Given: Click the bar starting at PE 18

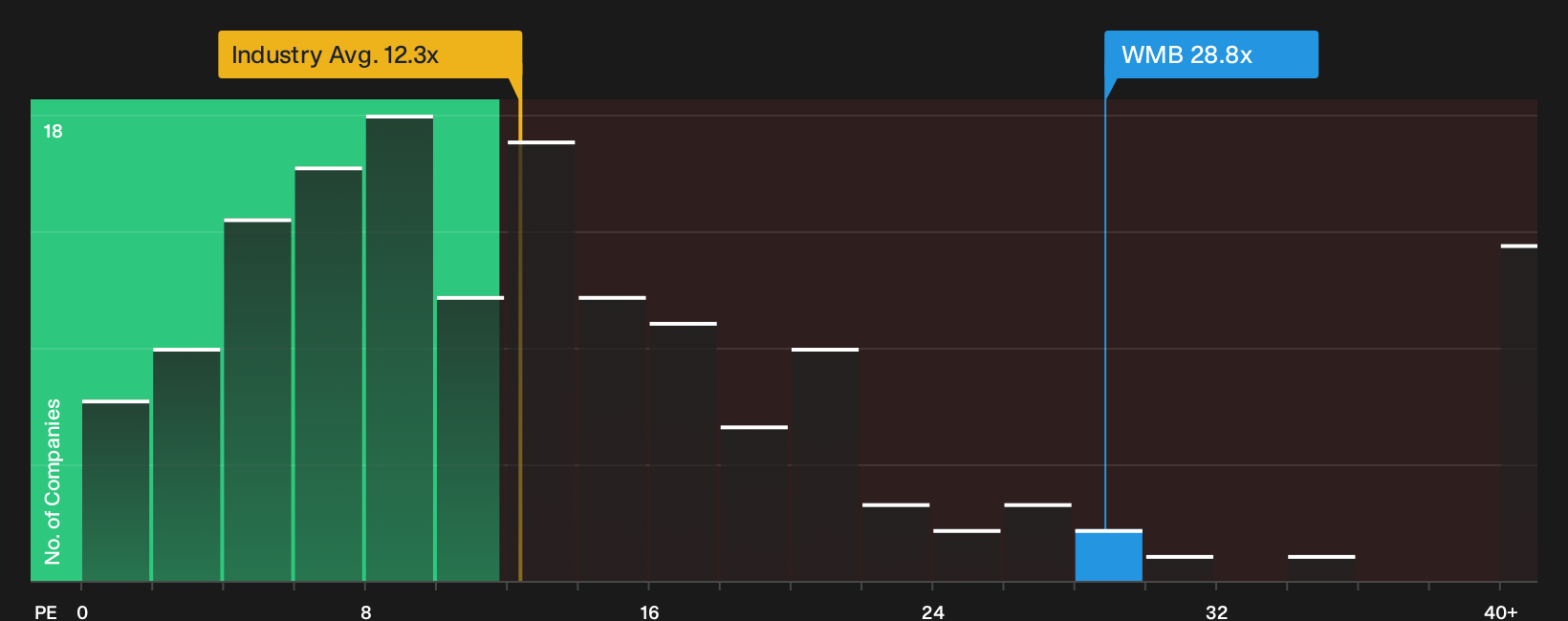Looking at the screenshot, I should (x=754, y=503).
